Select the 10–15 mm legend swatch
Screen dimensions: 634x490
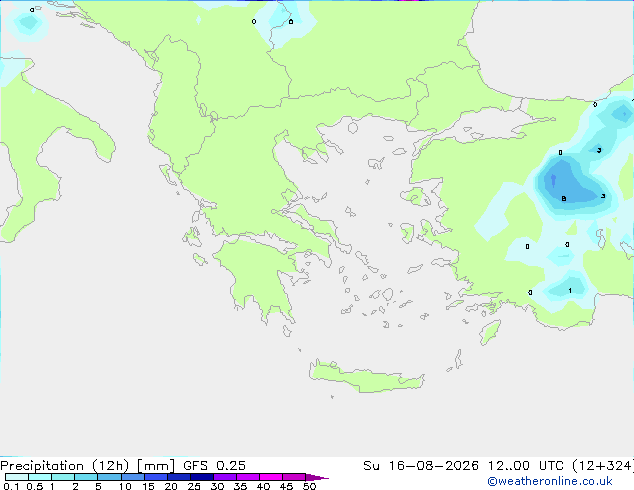pos(133,477)
